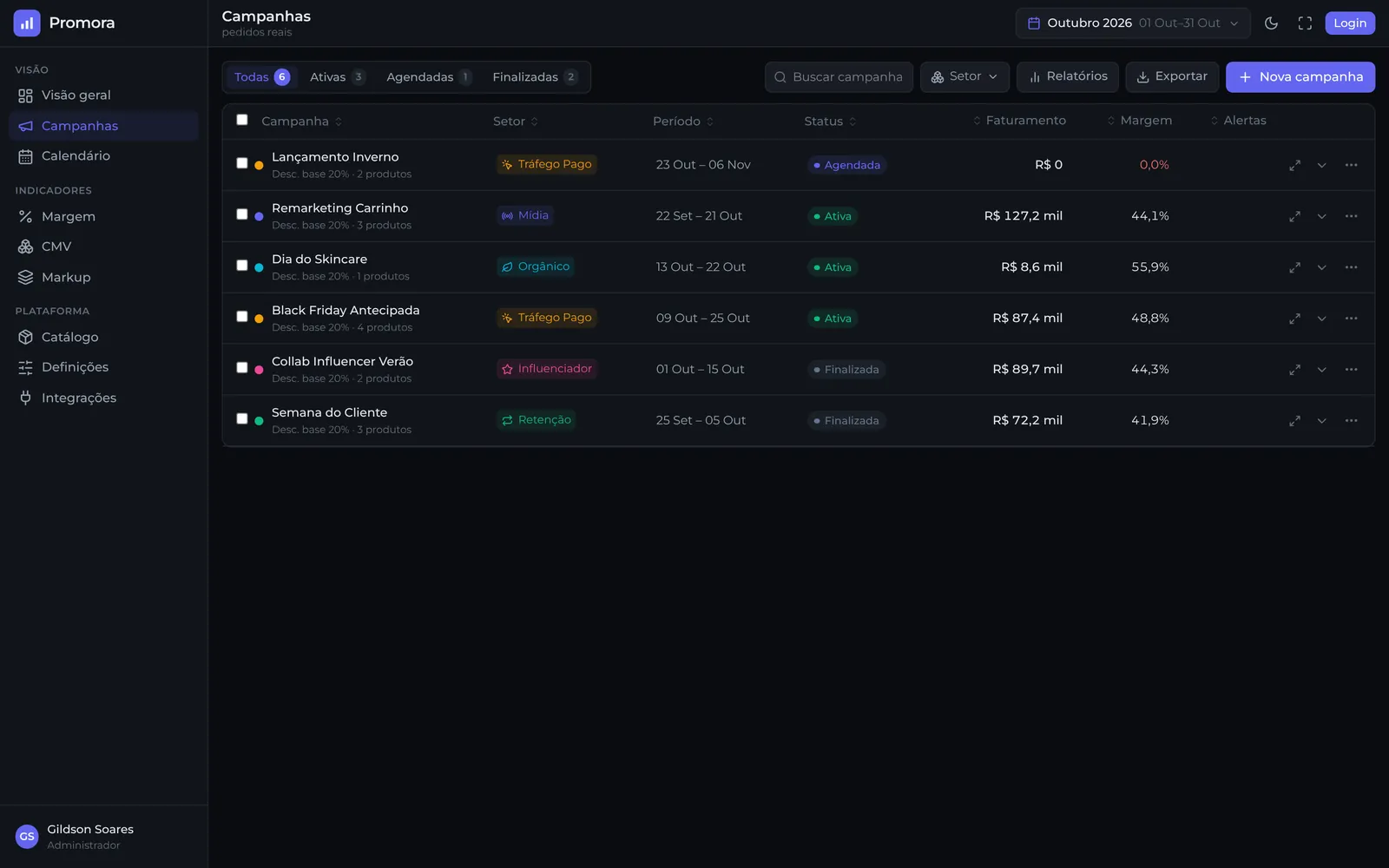Open Definições settings page

(x=103, y=367)
